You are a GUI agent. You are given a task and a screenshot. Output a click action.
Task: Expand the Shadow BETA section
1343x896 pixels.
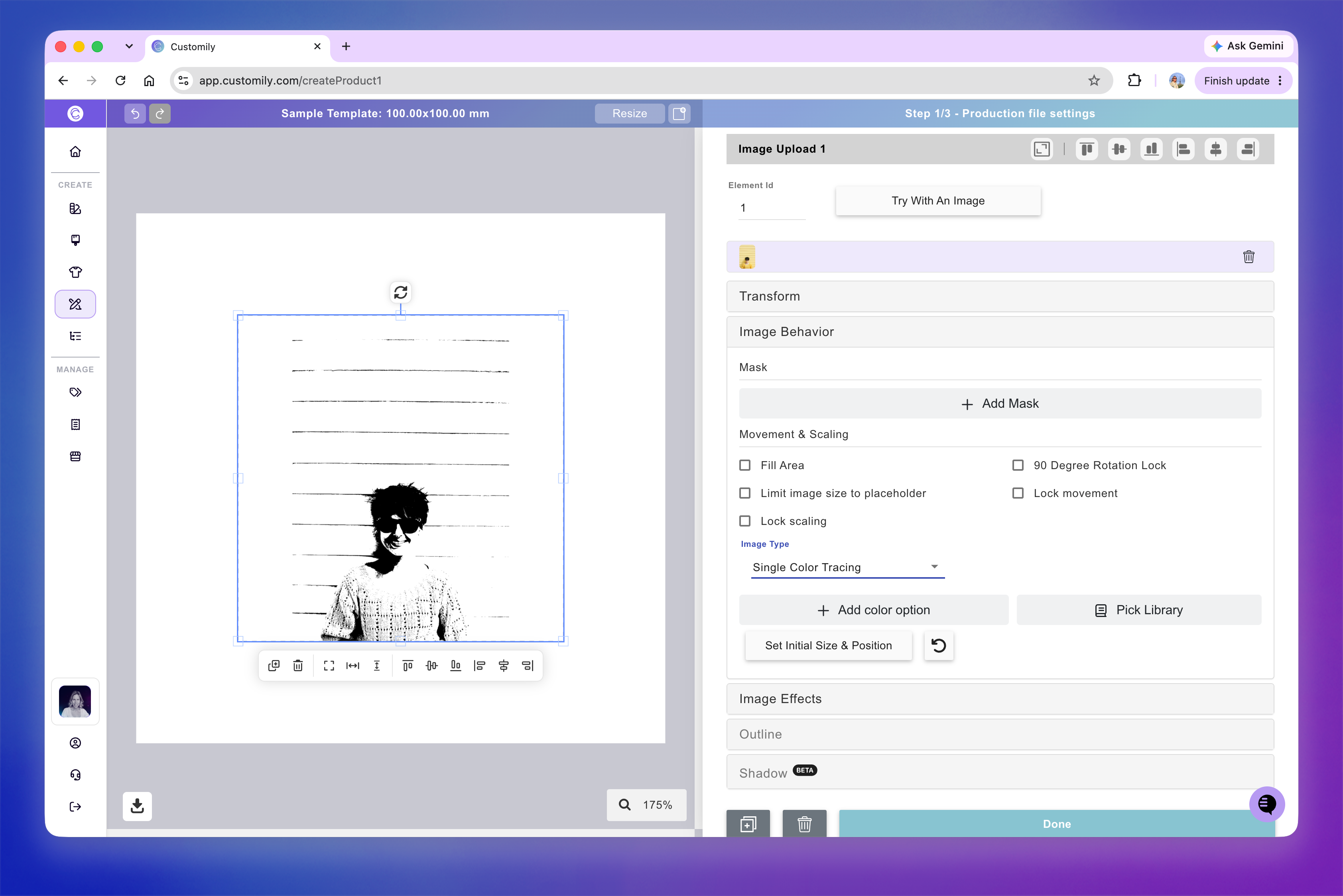point(1000,772)
